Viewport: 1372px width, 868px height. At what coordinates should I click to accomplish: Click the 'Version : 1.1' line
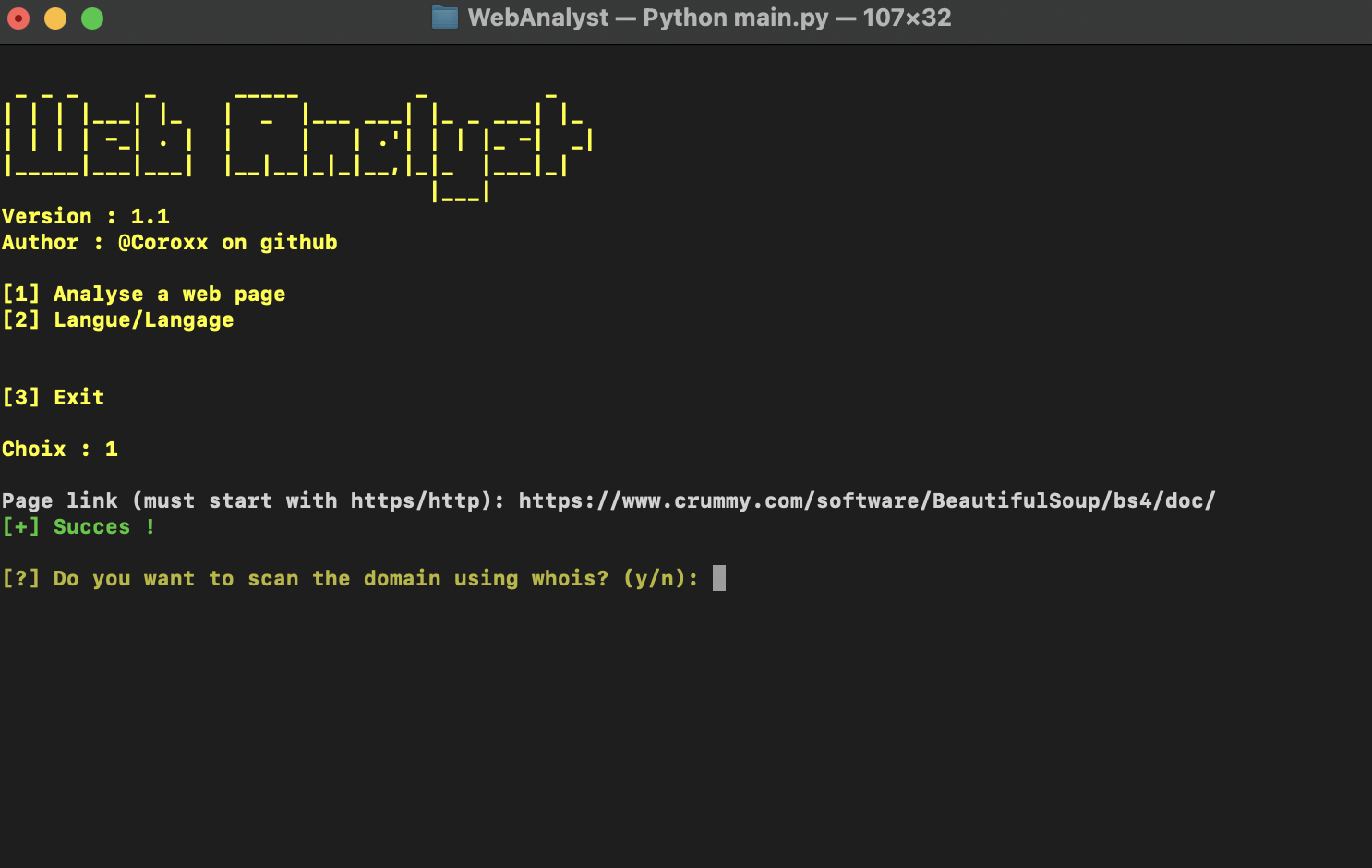[x=86, y=217]
